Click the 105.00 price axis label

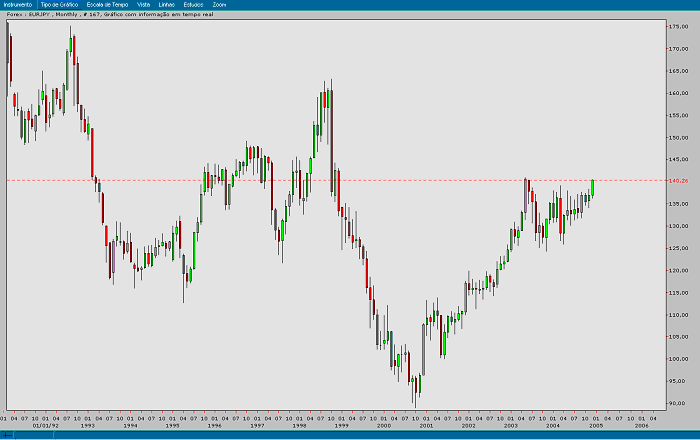[x=679, y=337]
